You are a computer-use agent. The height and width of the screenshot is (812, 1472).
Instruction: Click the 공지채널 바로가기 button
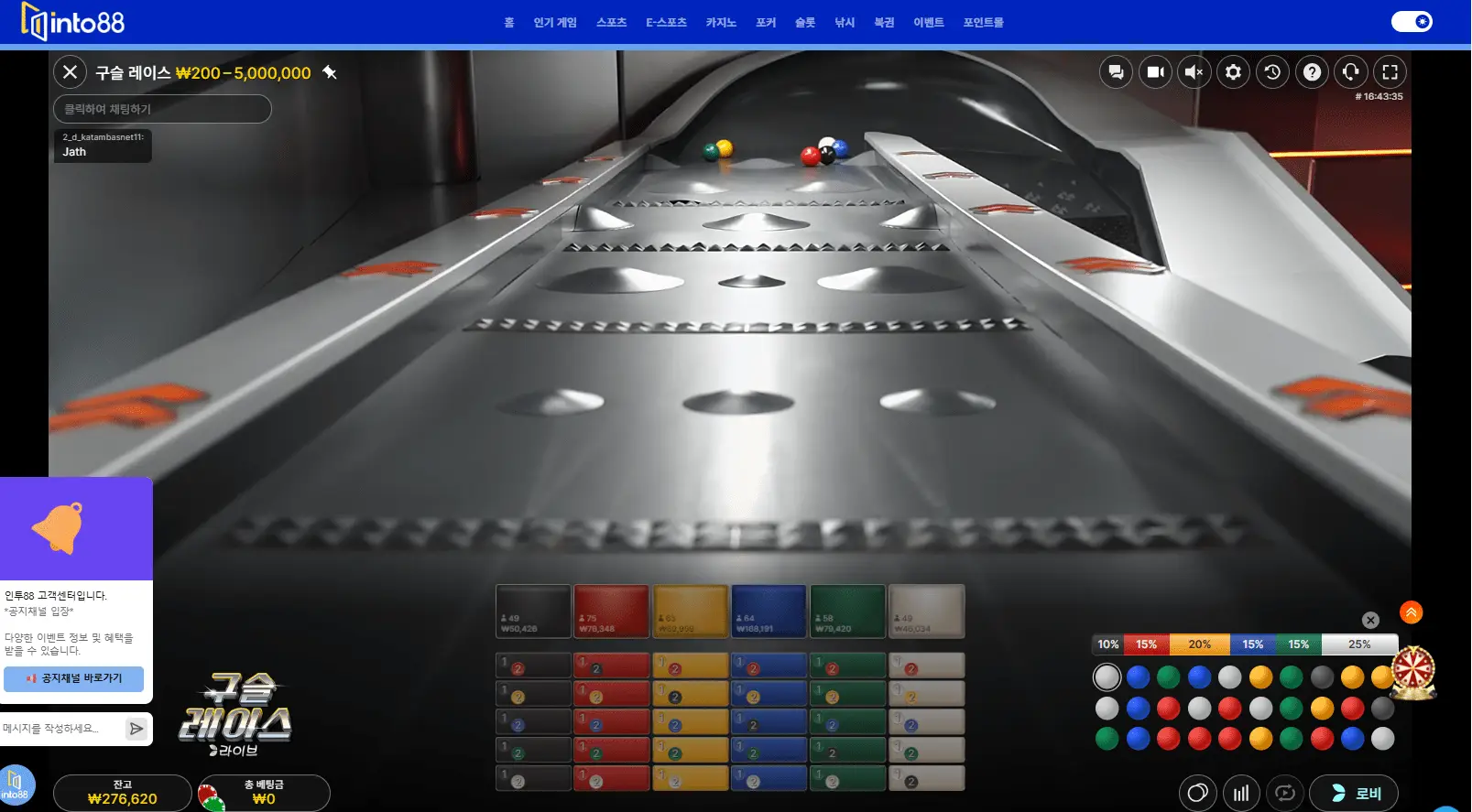pos(74,678)
